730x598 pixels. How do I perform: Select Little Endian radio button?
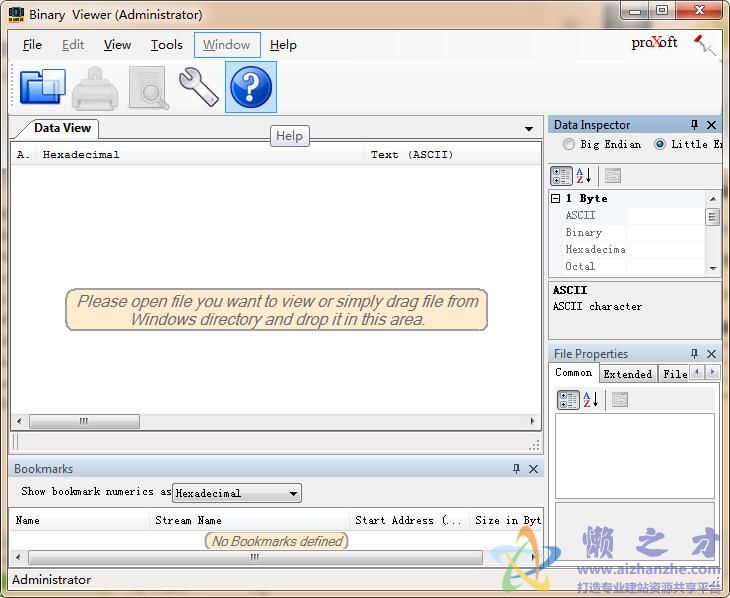tap(660, 144)
